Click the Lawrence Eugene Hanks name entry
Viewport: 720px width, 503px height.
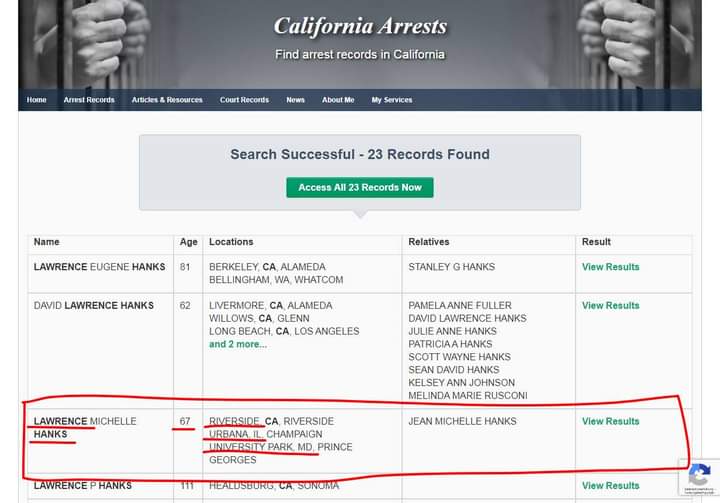(x=99, y=267)
